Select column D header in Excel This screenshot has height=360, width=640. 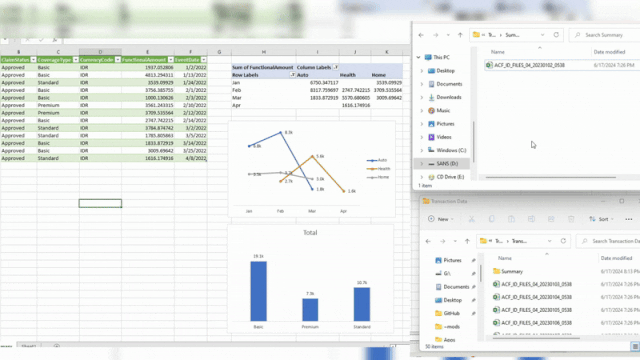click(x=100, y=52)
